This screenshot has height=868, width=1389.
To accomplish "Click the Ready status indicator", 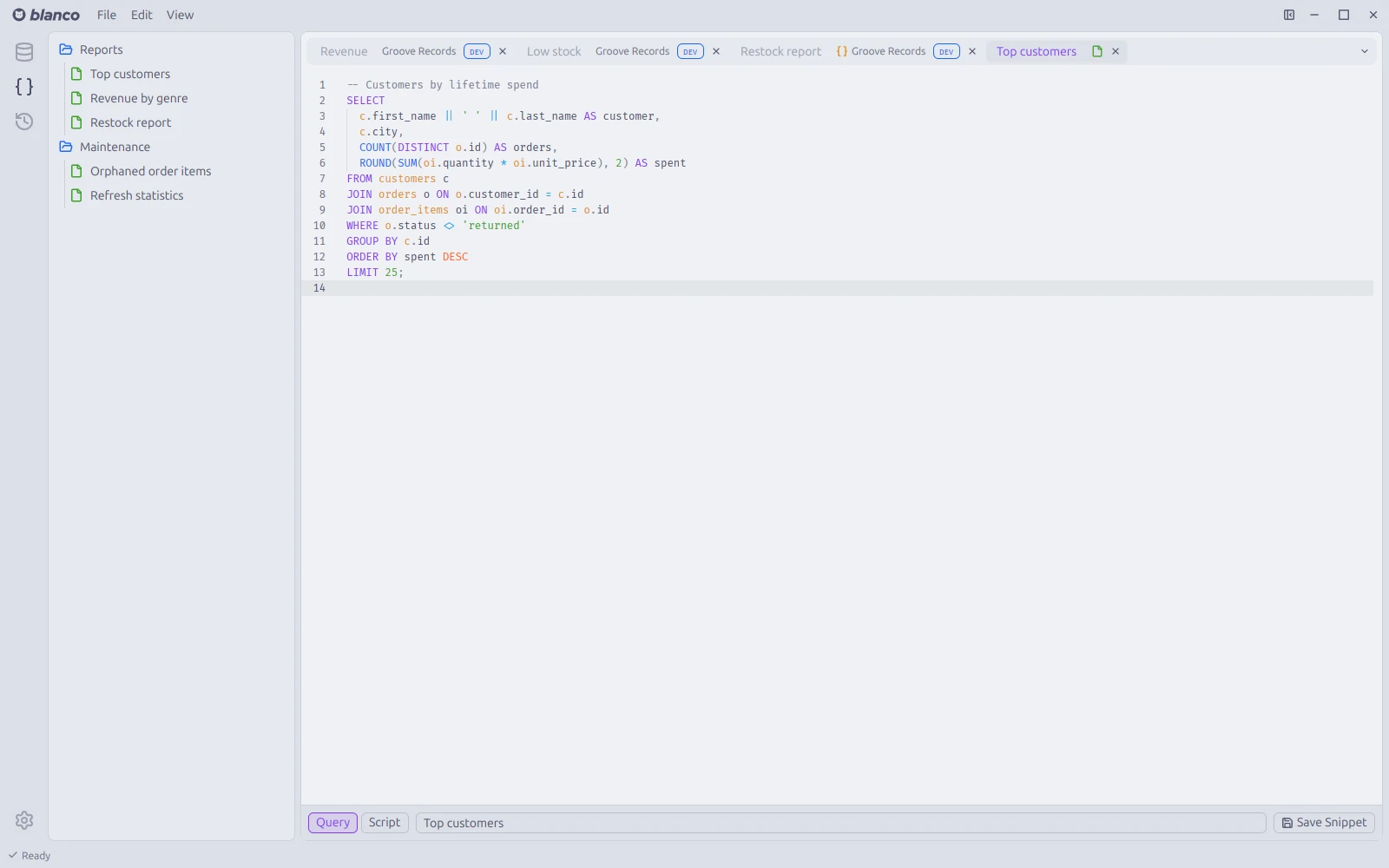I will pyautogui.click(x=30, y=856).
